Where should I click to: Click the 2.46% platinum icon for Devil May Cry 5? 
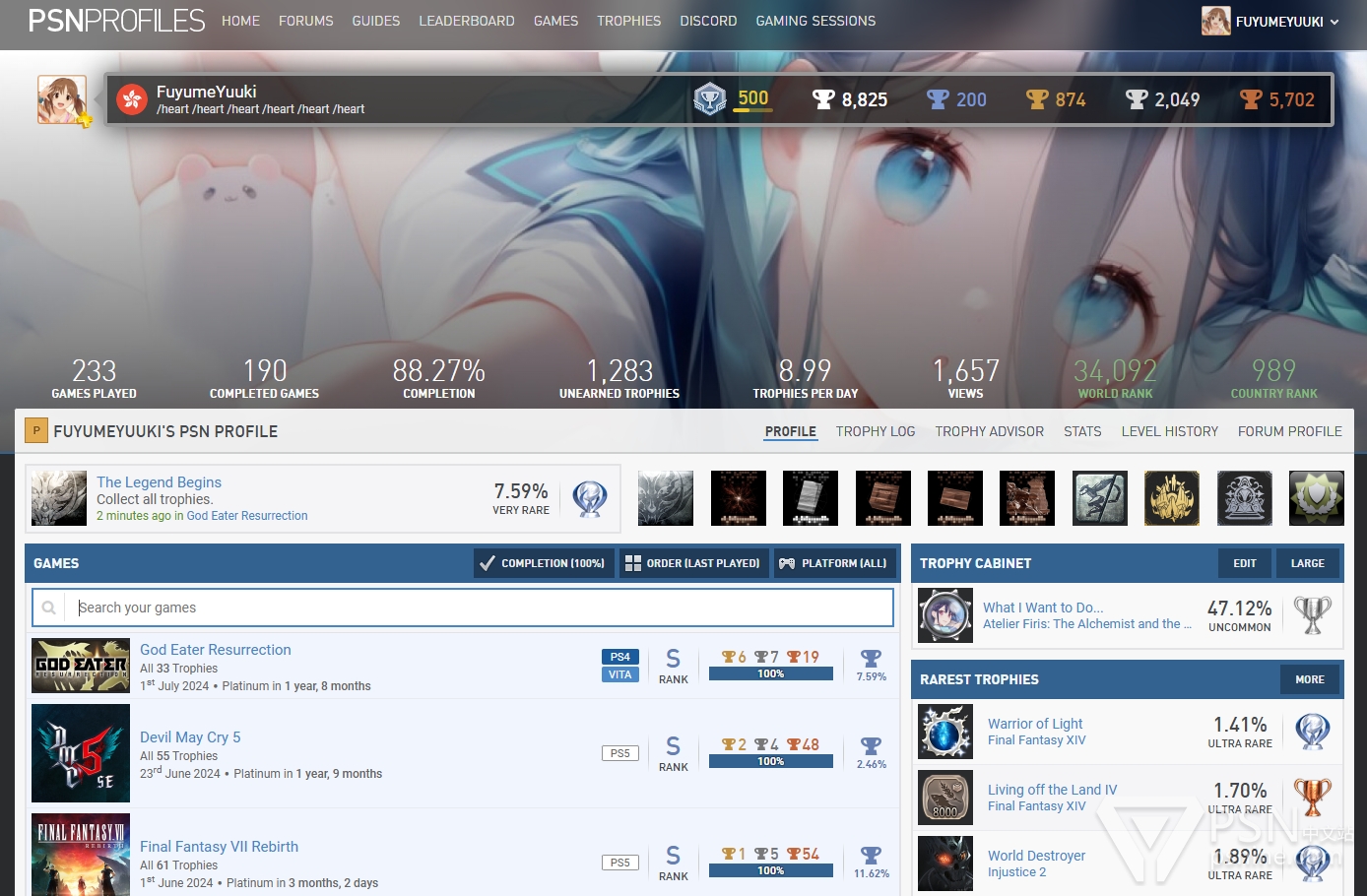click(871, 746)
